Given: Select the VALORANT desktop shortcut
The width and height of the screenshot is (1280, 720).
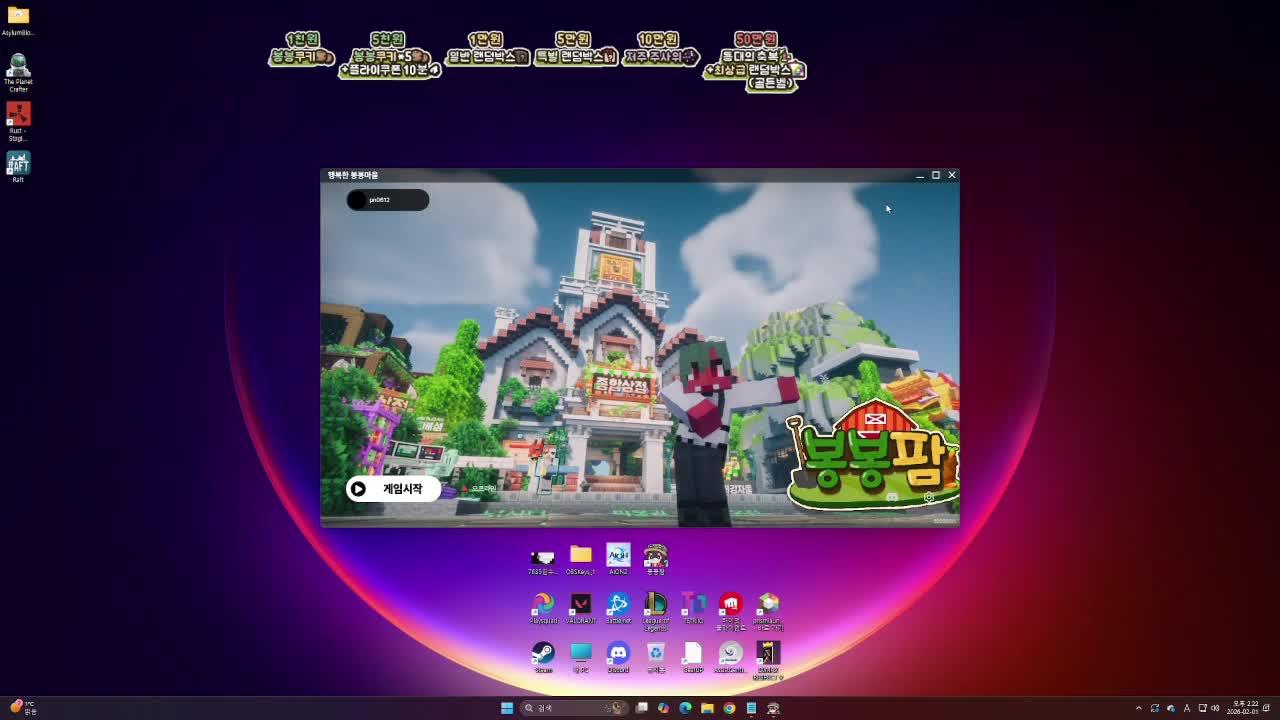Looking at the screenshot, I should (581, 609).
